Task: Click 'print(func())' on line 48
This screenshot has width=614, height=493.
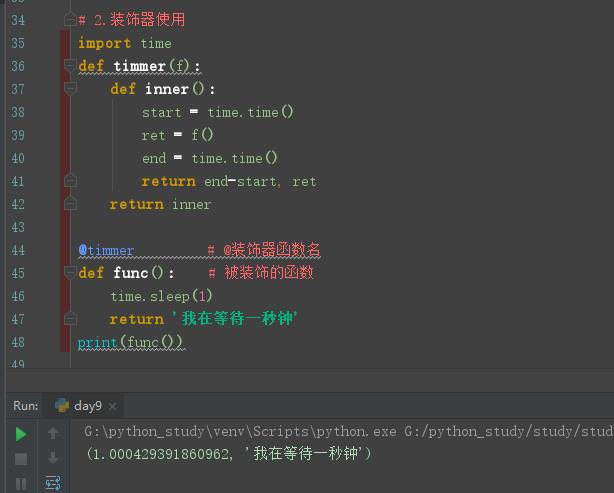Action: tap(130, 342)
